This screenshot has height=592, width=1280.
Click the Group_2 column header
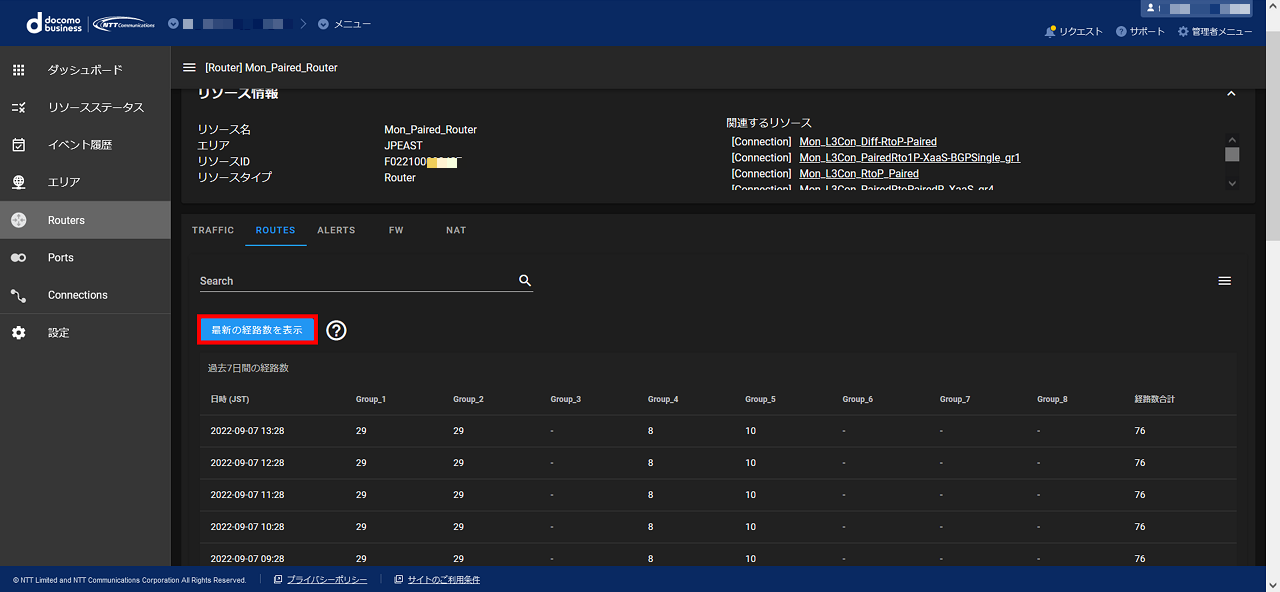pyautogui.click(x=468, y=399)
